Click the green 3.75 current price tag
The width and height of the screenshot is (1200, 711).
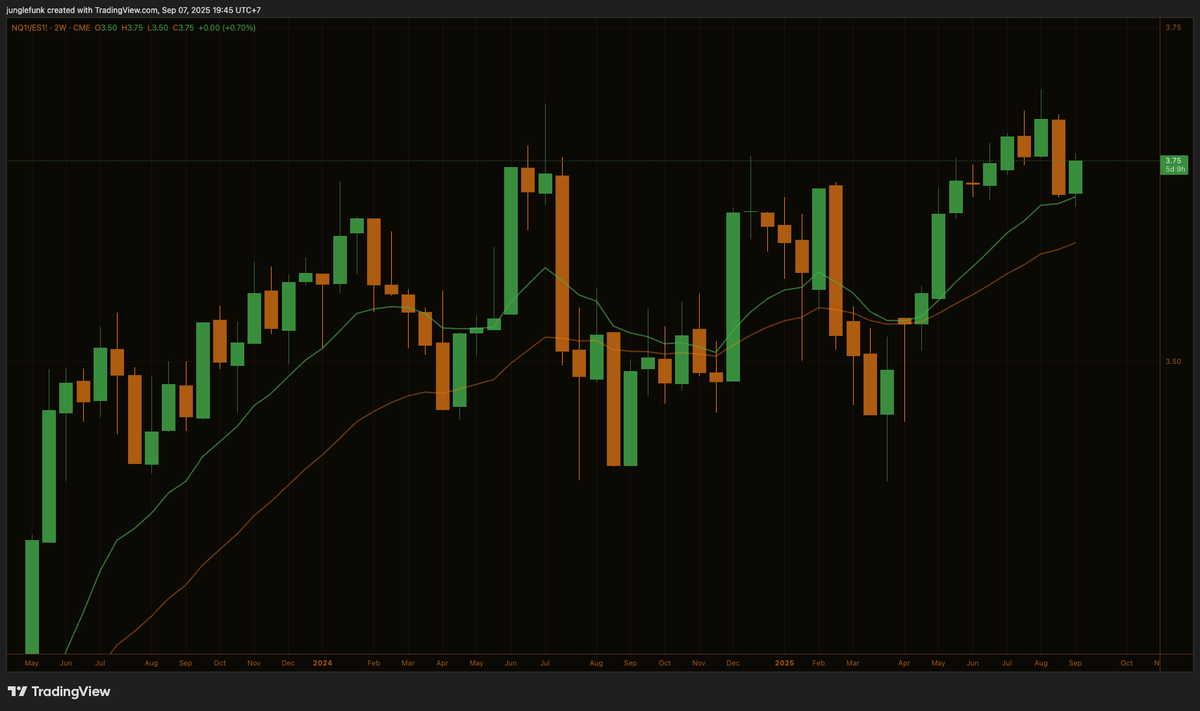coord(1174,160)
